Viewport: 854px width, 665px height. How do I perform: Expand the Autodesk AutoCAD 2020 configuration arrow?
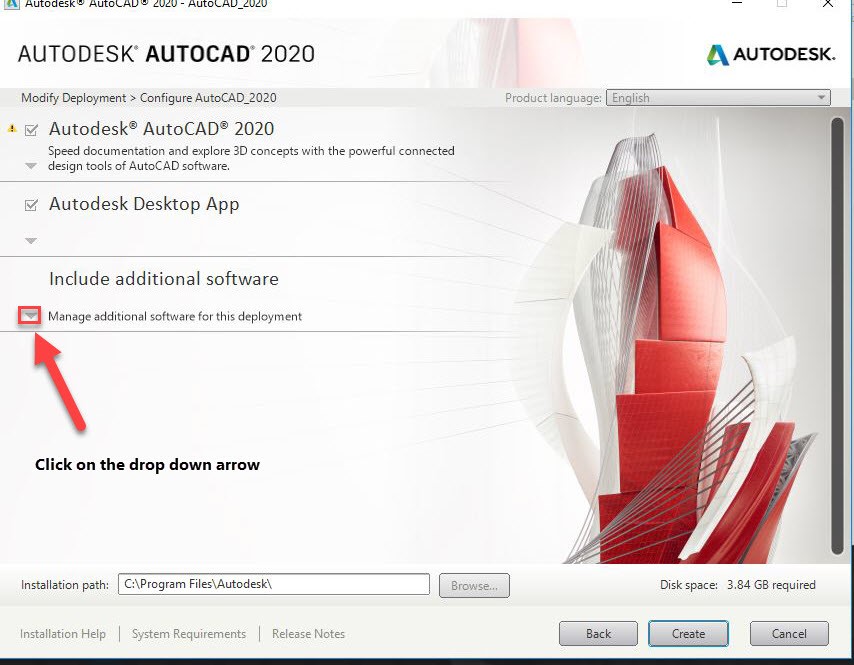point(31,166)
